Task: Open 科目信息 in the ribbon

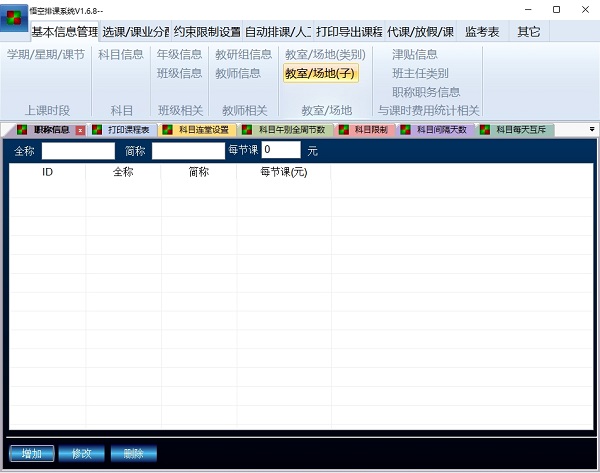Action: pos(121,55)
